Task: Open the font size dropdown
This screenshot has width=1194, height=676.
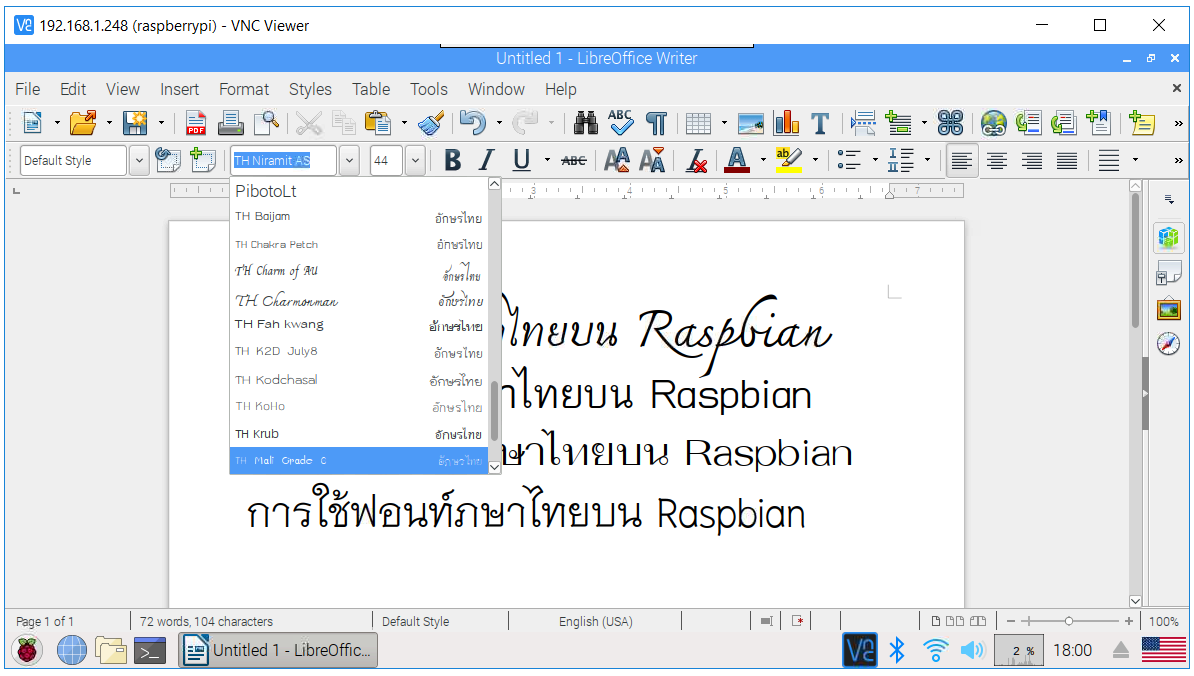Action: click(415, 161)
